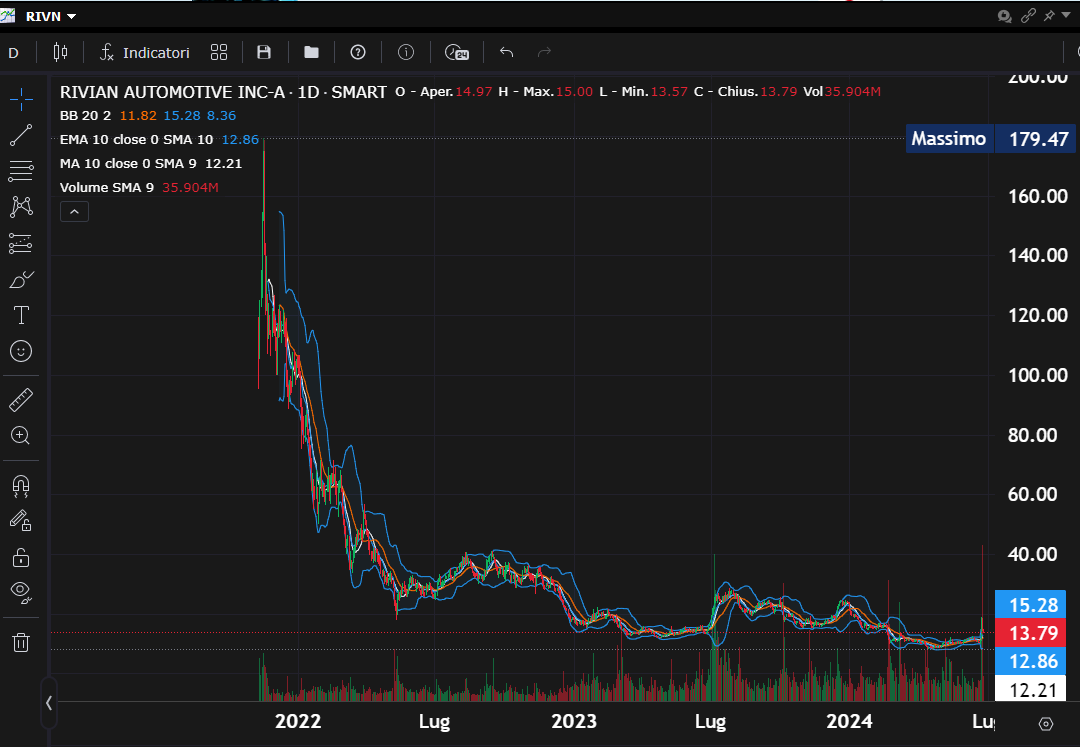Select the Text annotation tool
Image resolution: width=1080 pixels, height=747 pixels.
[21, 316]
